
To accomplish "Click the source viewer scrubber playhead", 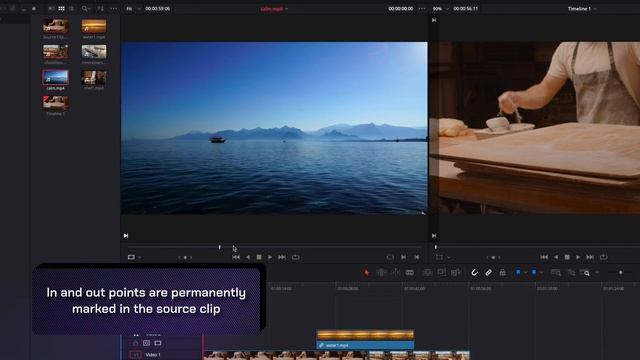I will coord(220,247).
